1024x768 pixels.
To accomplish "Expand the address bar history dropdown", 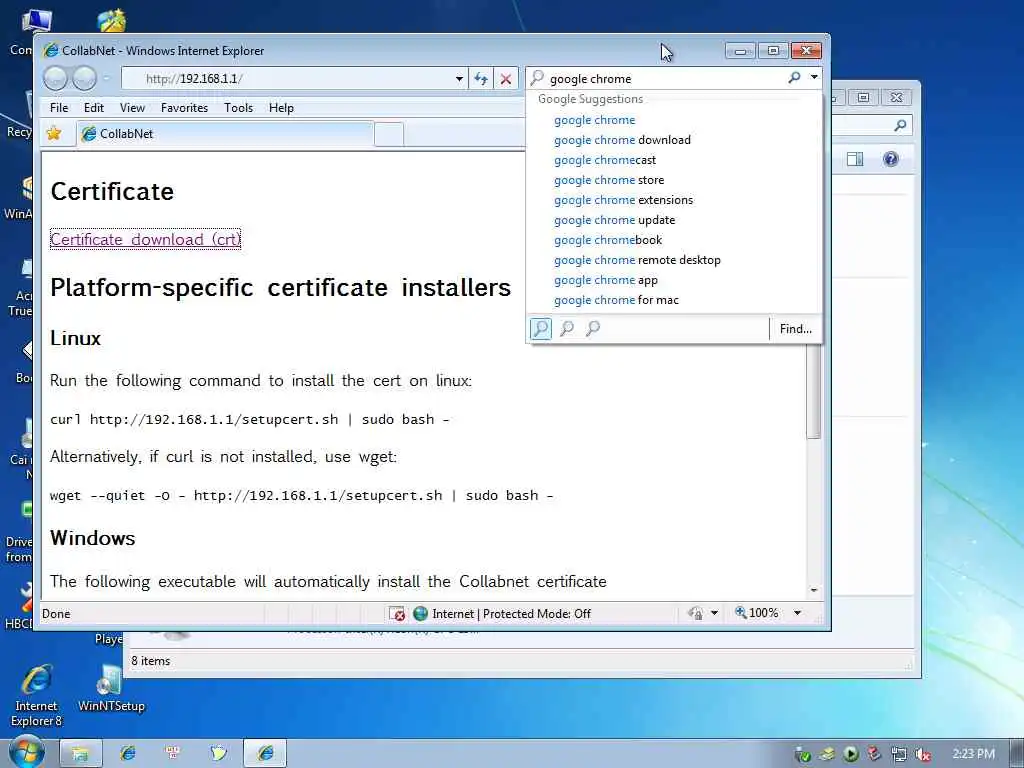I will [459, 79].
